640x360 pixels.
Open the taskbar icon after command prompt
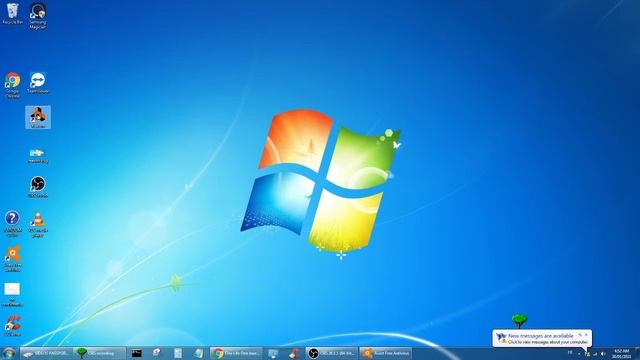click(x=157, y=353)
